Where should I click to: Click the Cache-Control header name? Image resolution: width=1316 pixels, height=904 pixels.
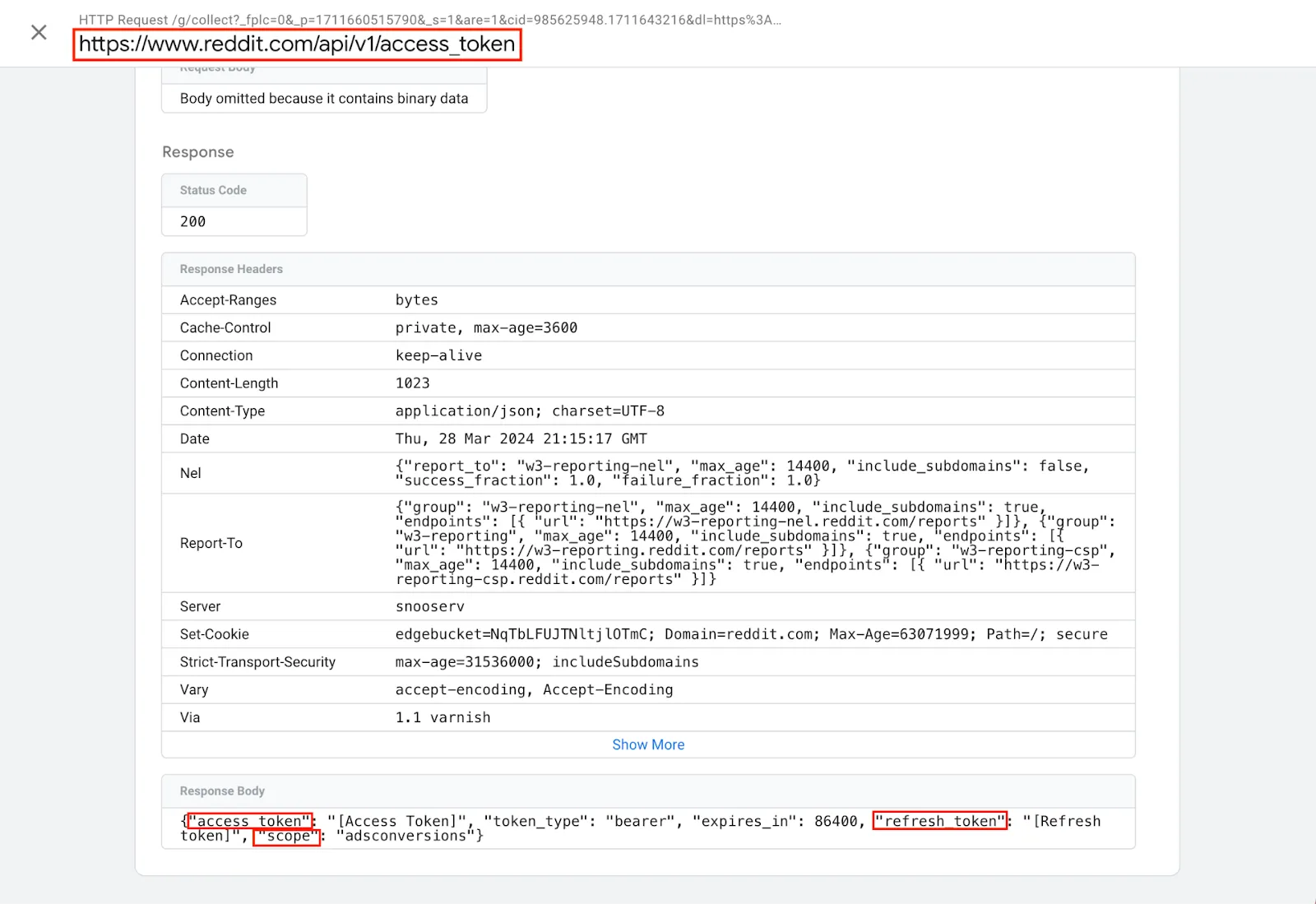point(225,327)
